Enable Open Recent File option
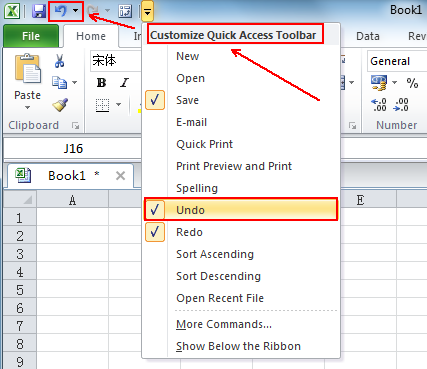 coord(241,298)
